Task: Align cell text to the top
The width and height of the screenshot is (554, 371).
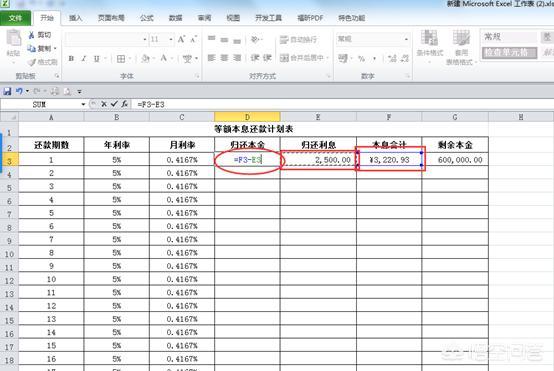Action: coord(211,39)
